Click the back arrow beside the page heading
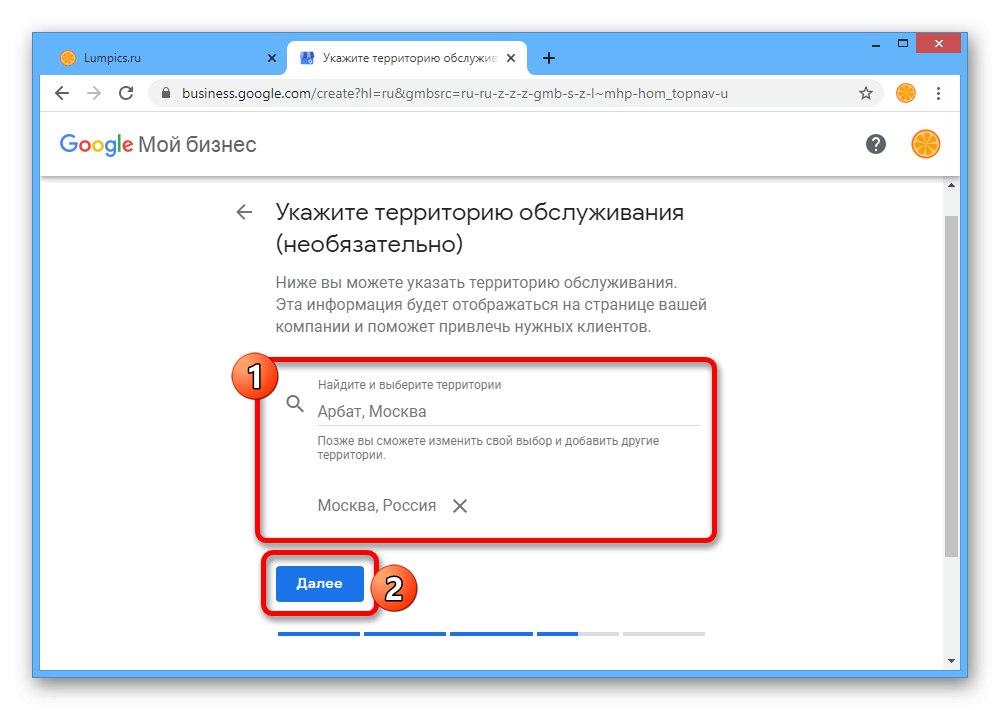The width and height of the screenshot is (1000, 710). point(244,212)
